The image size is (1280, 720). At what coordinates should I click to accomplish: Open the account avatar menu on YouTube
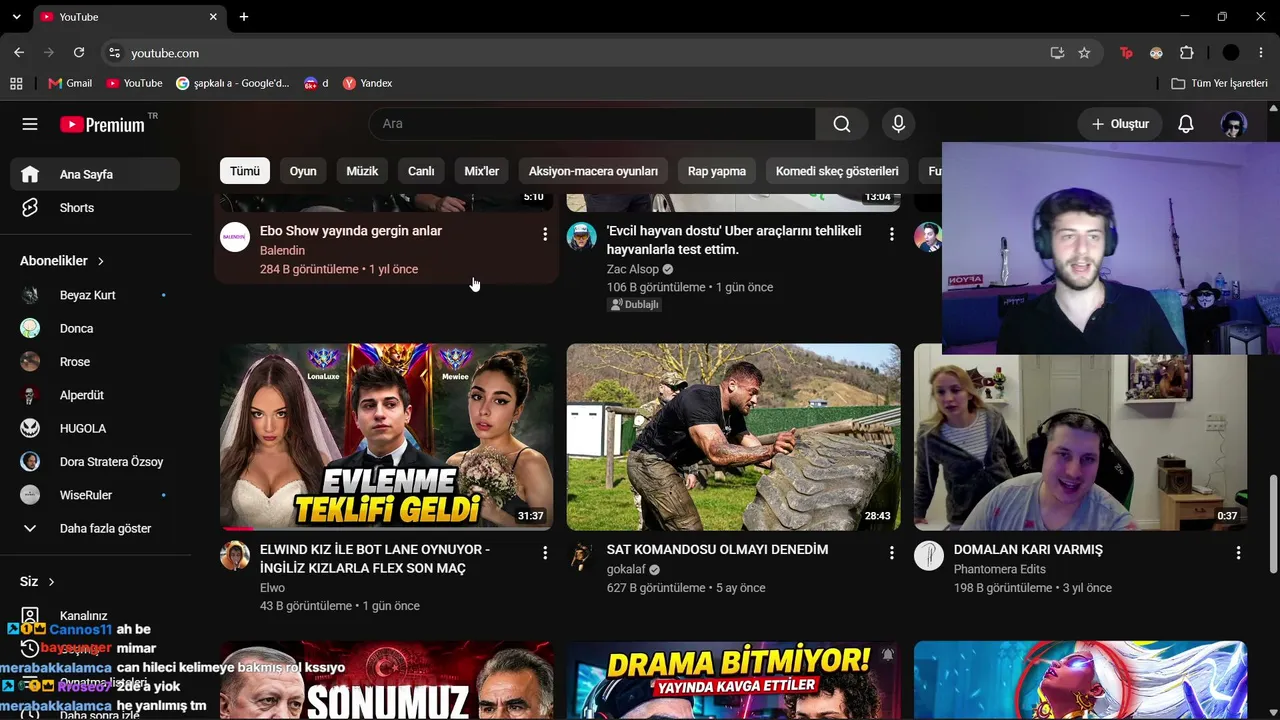click(x=1233, y=124)
